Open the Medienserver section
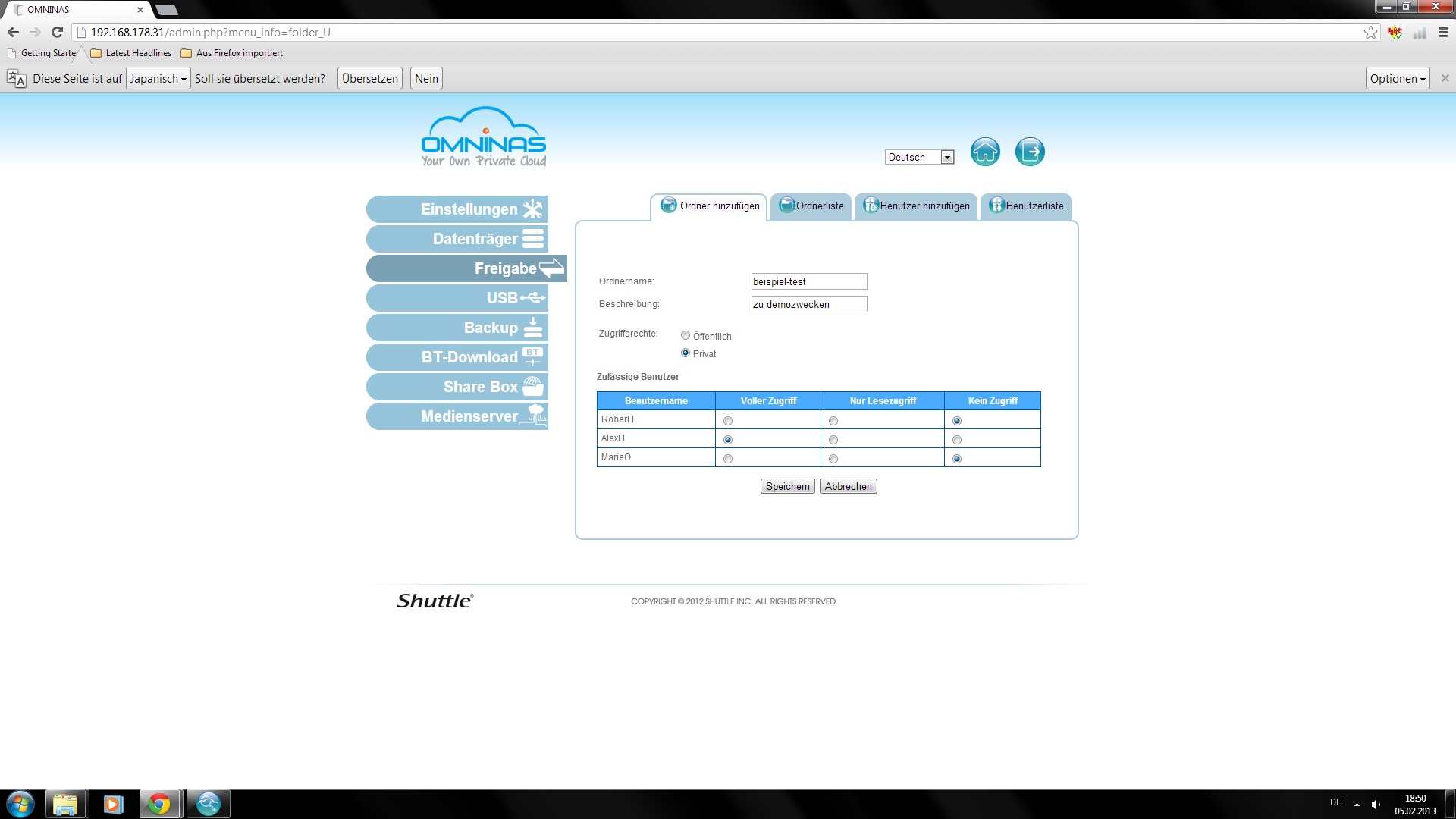Viewport: 1456px width, 819px height. click(457, 416)
